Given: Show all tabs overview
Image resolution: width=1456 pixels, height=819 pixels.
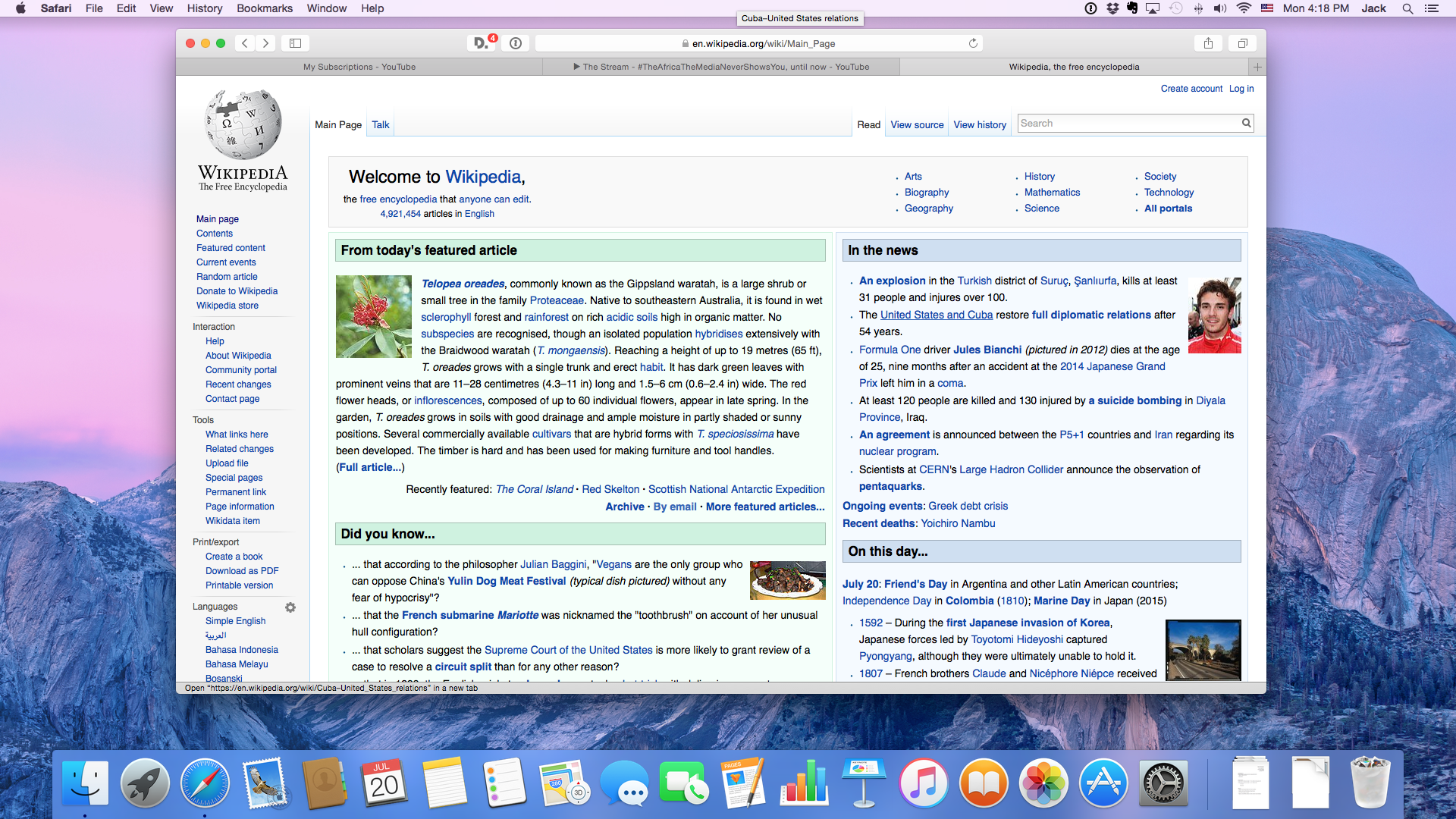Looking at the screenshot, I should tap(1242, 43).
